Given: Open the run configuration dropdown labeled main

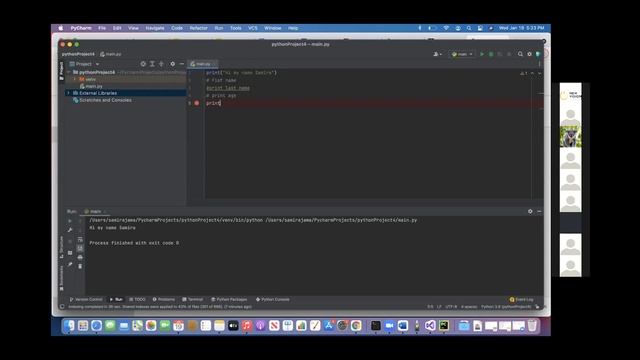Looking at the screenshot, I should (x=462, y=54).
